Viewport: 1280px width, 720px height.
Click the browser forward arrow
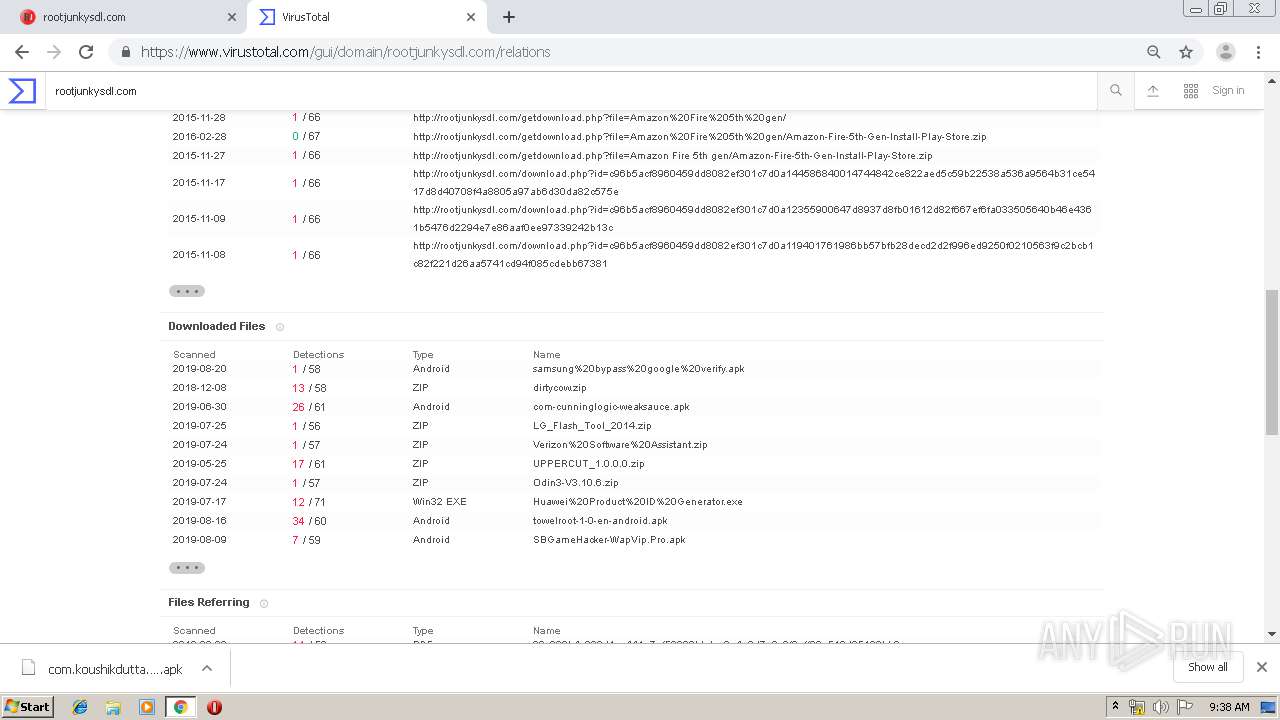54,52
